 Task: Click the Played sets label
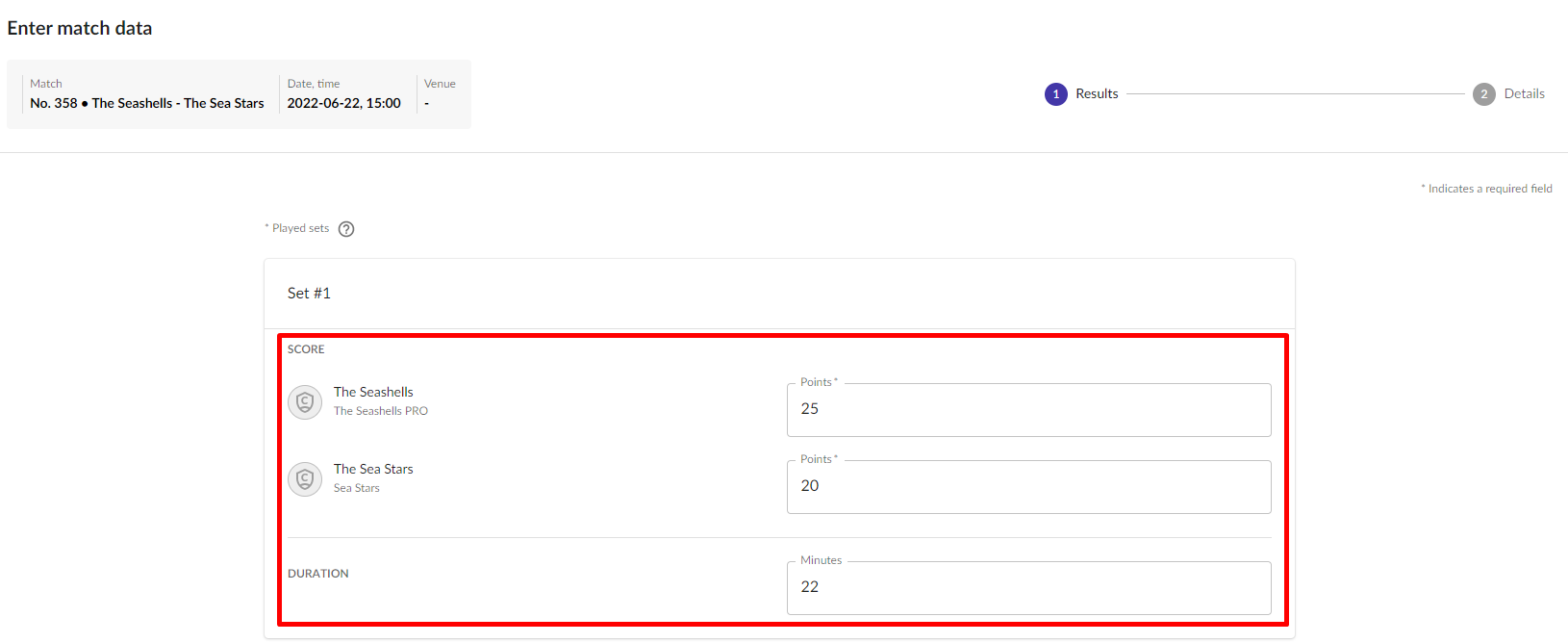click(x=300, y=228)
